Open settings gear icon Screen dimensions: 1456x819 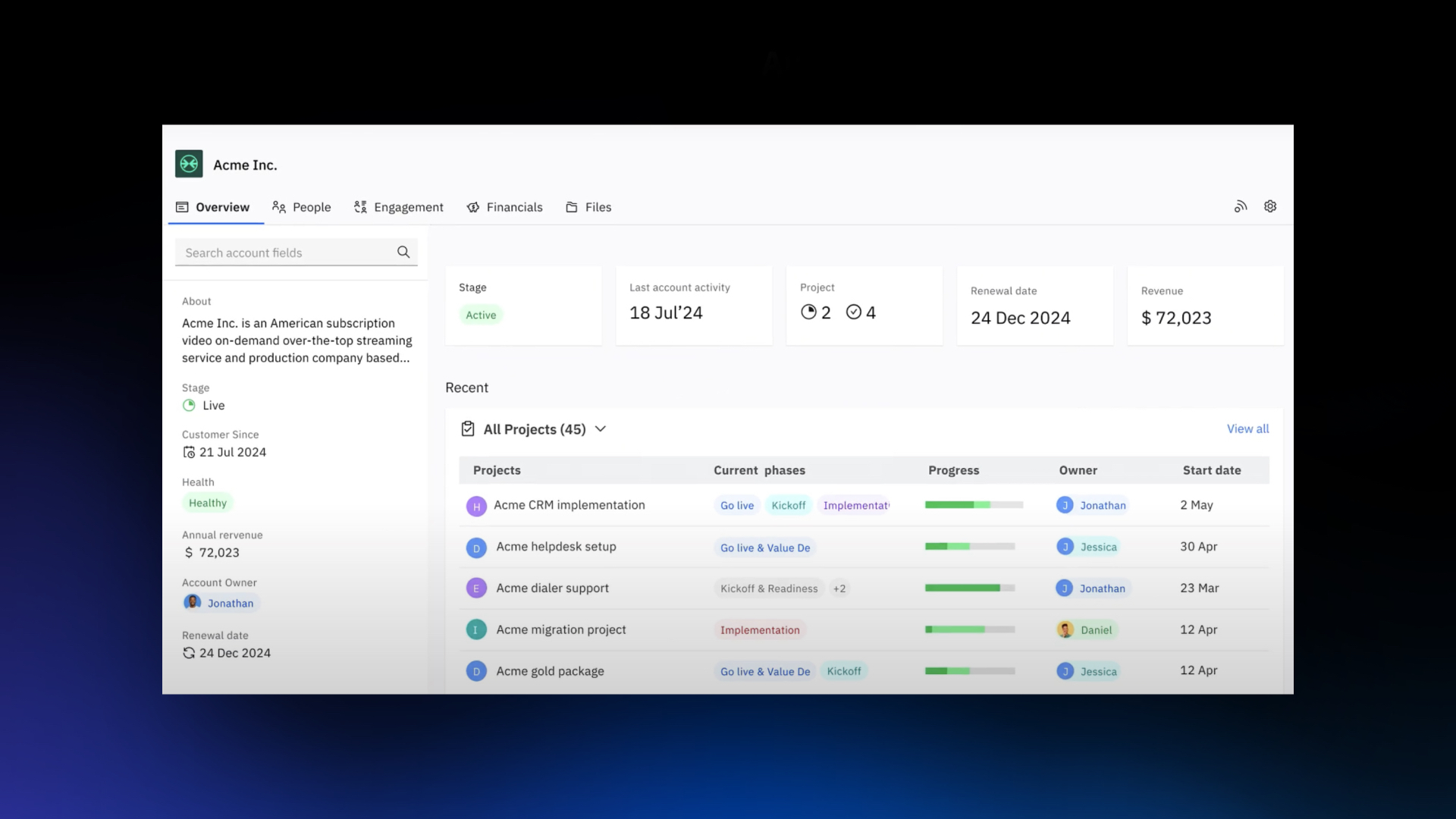[x=1270, y=206]
